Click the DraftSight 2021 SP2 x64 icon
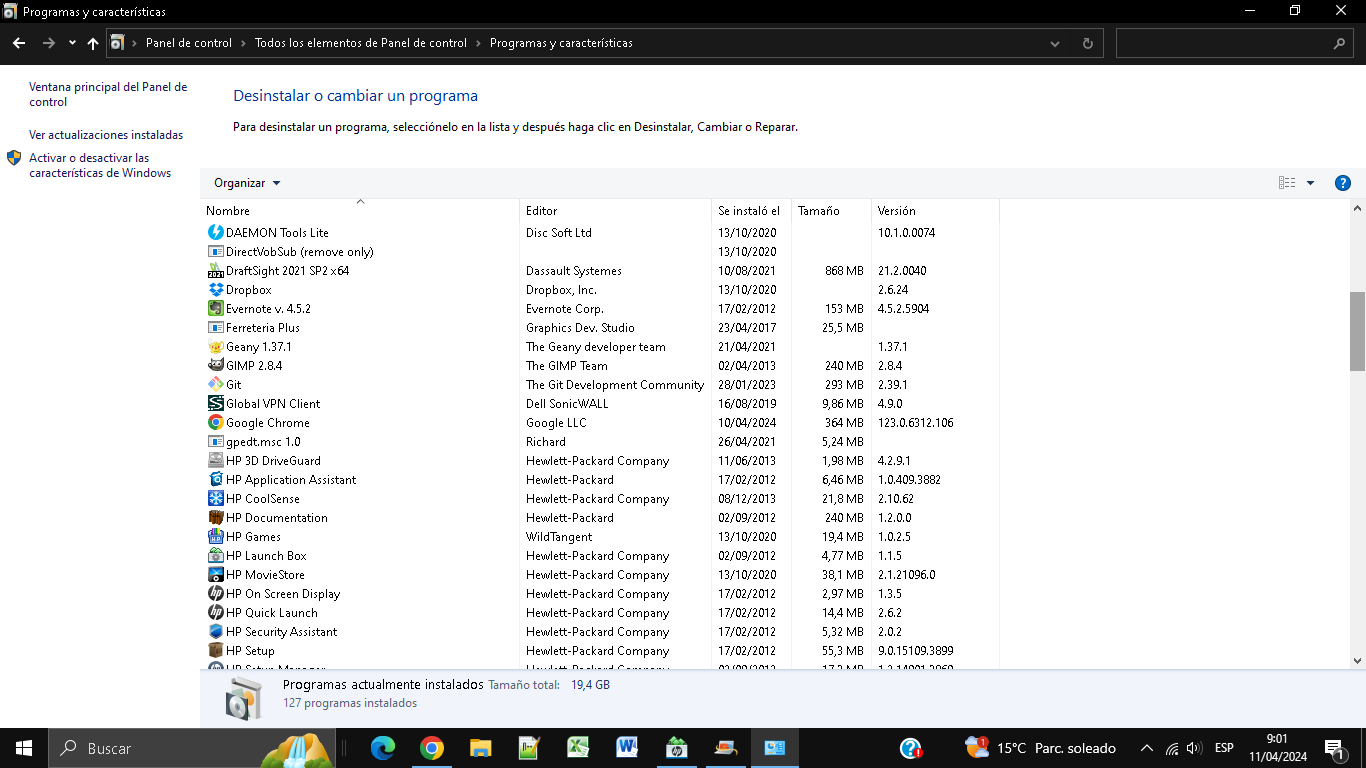This screenshot has height=768, width=1366. [215, 270]
